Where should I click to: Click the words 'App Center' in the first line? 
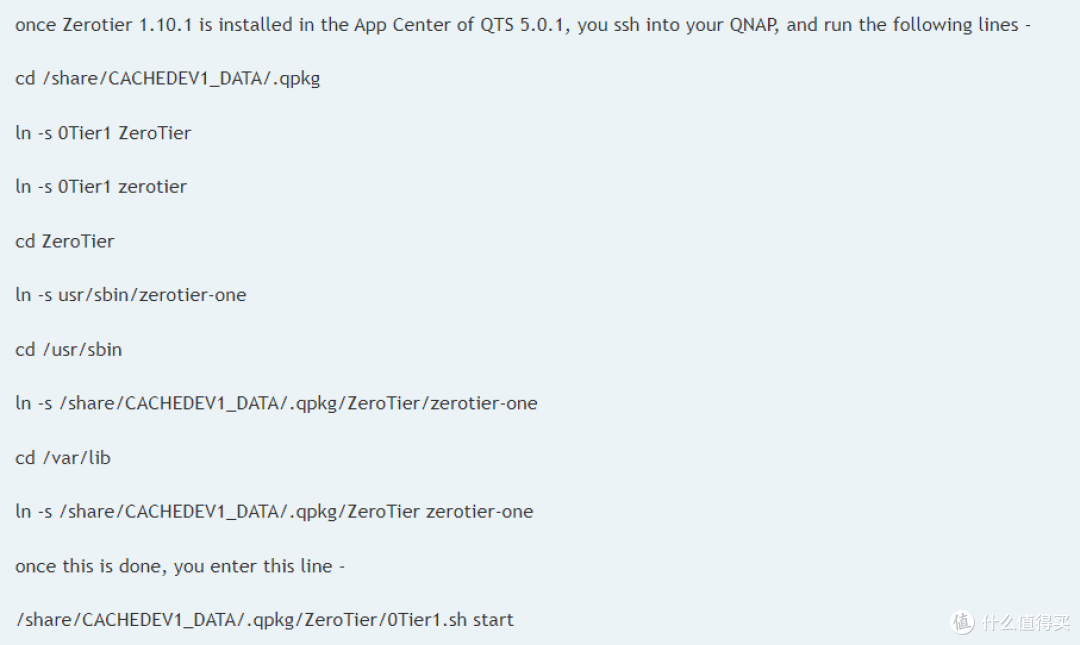[403, 25]
